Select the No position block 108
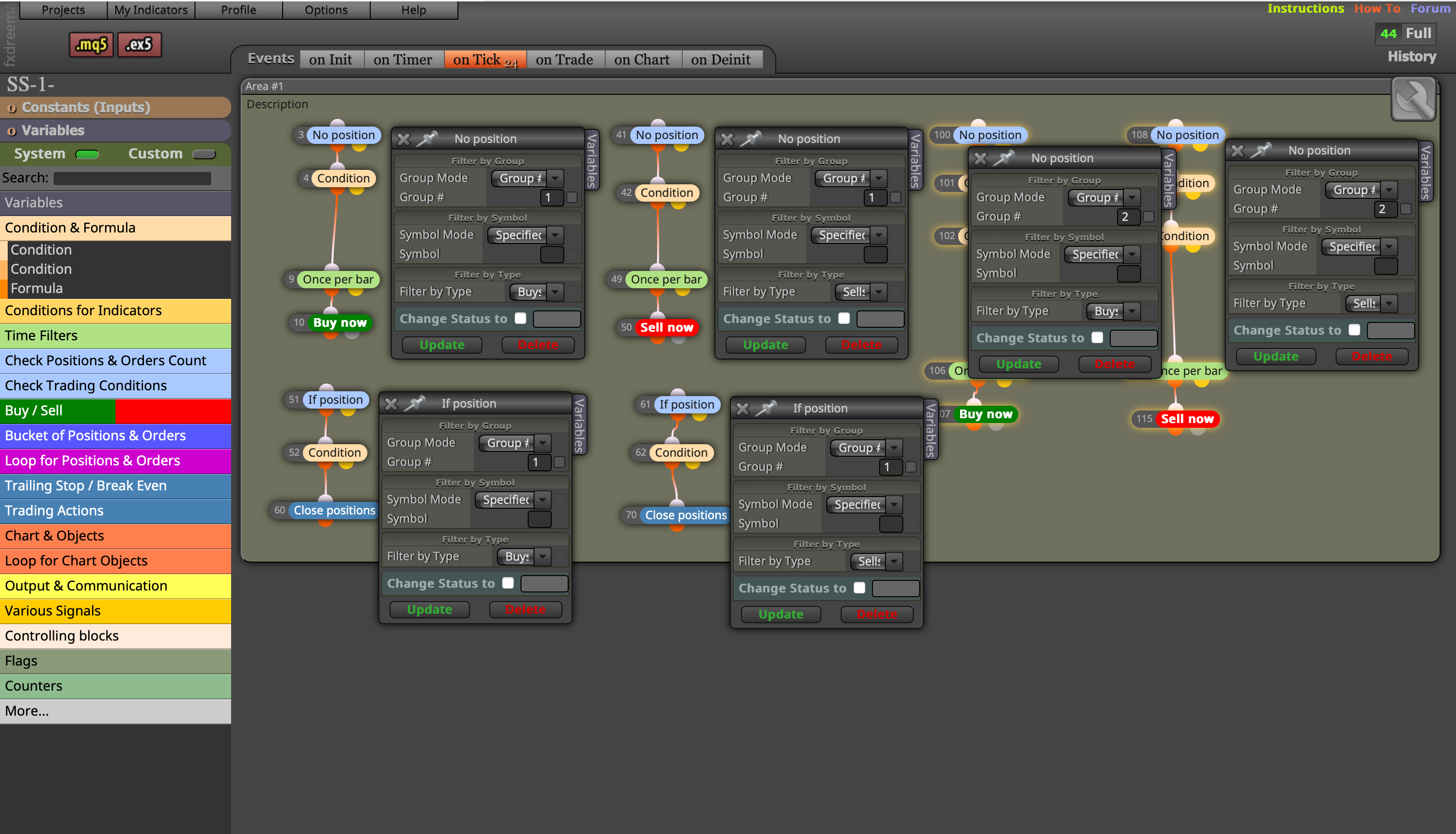The width and height of the screenshot is (1456, 834). (1187, 135)
